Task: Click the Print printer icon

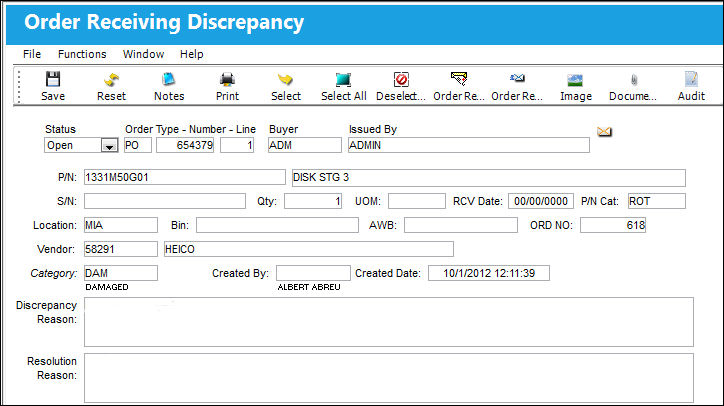Action: coord(227,79)
